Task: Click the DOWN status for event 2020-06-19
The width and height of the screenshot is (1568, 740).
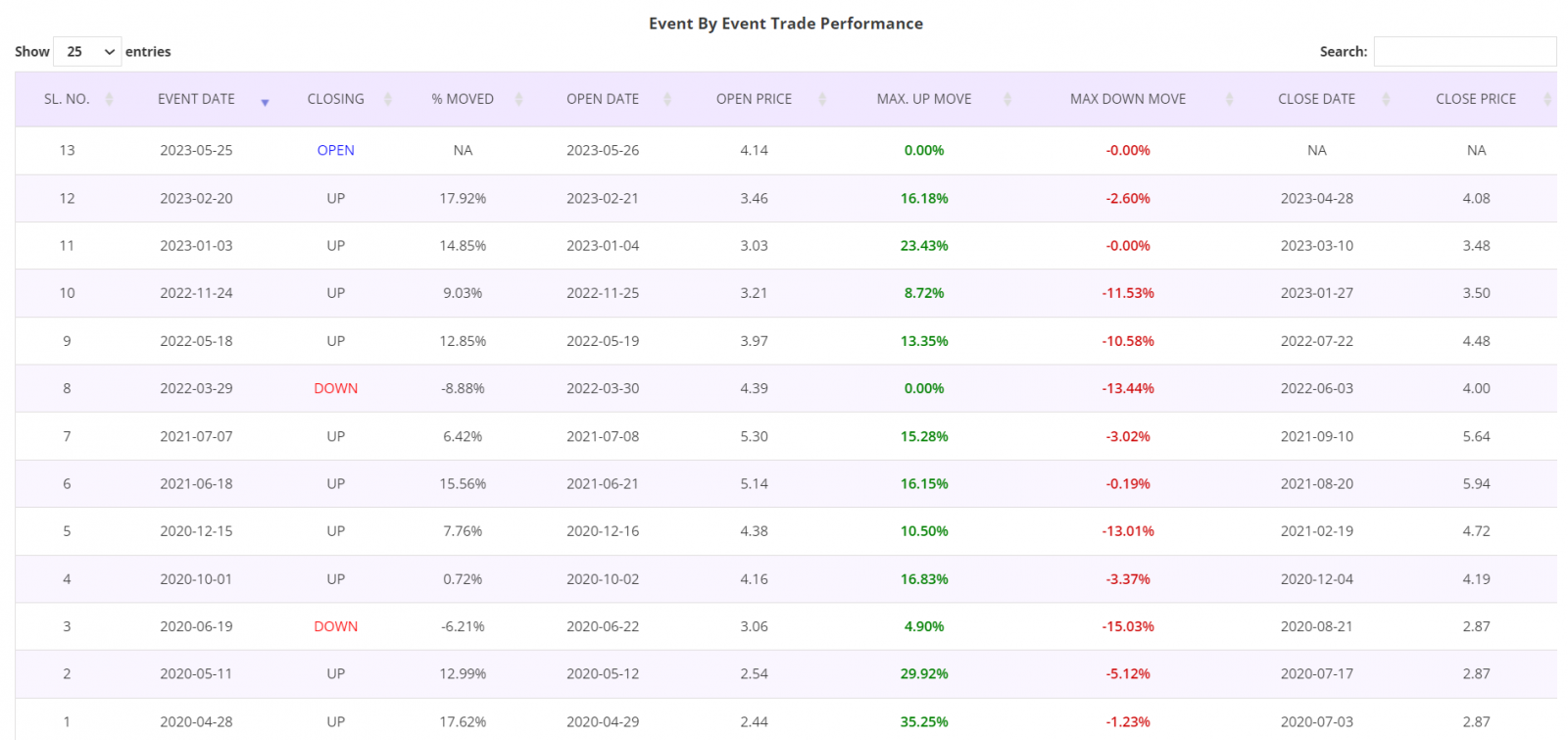Action: coord(336,626)
